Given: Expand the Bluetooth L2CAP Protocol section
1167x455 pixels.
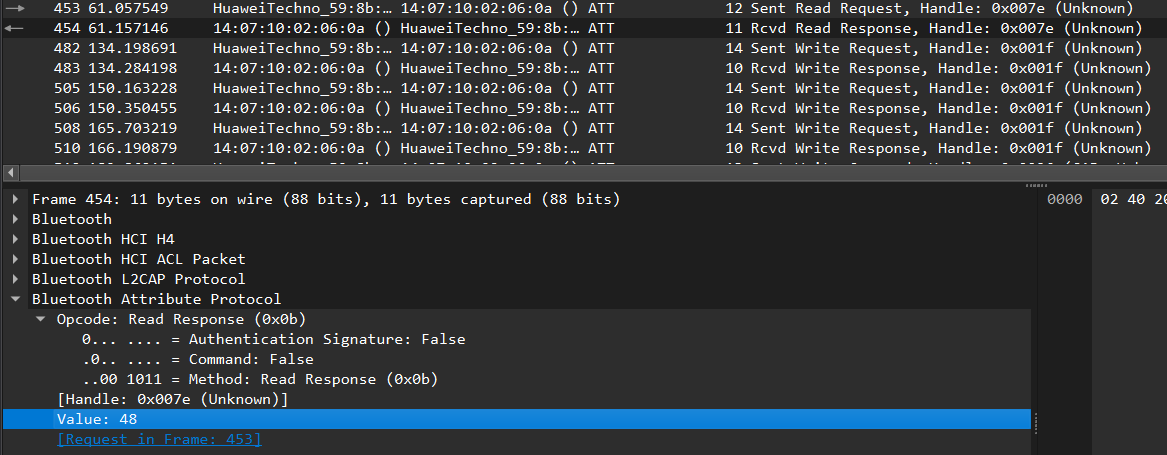Looking at the screenshot, I should coord(15,279).
